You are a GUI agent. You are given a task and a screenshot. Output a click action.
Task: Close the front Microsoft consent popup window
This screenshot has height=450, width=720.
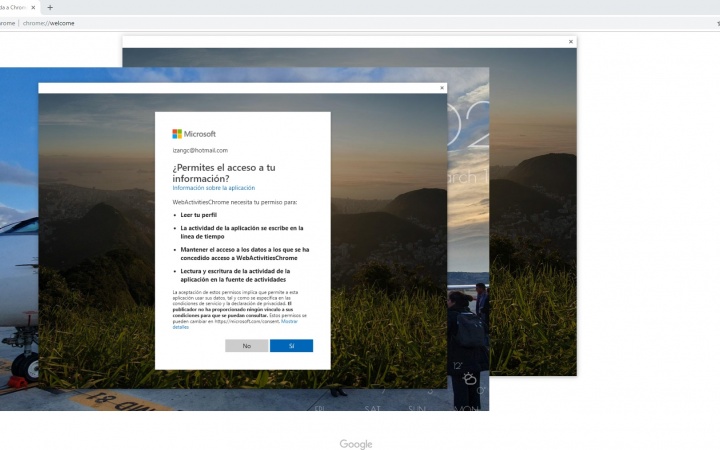[x=442, y=88]
